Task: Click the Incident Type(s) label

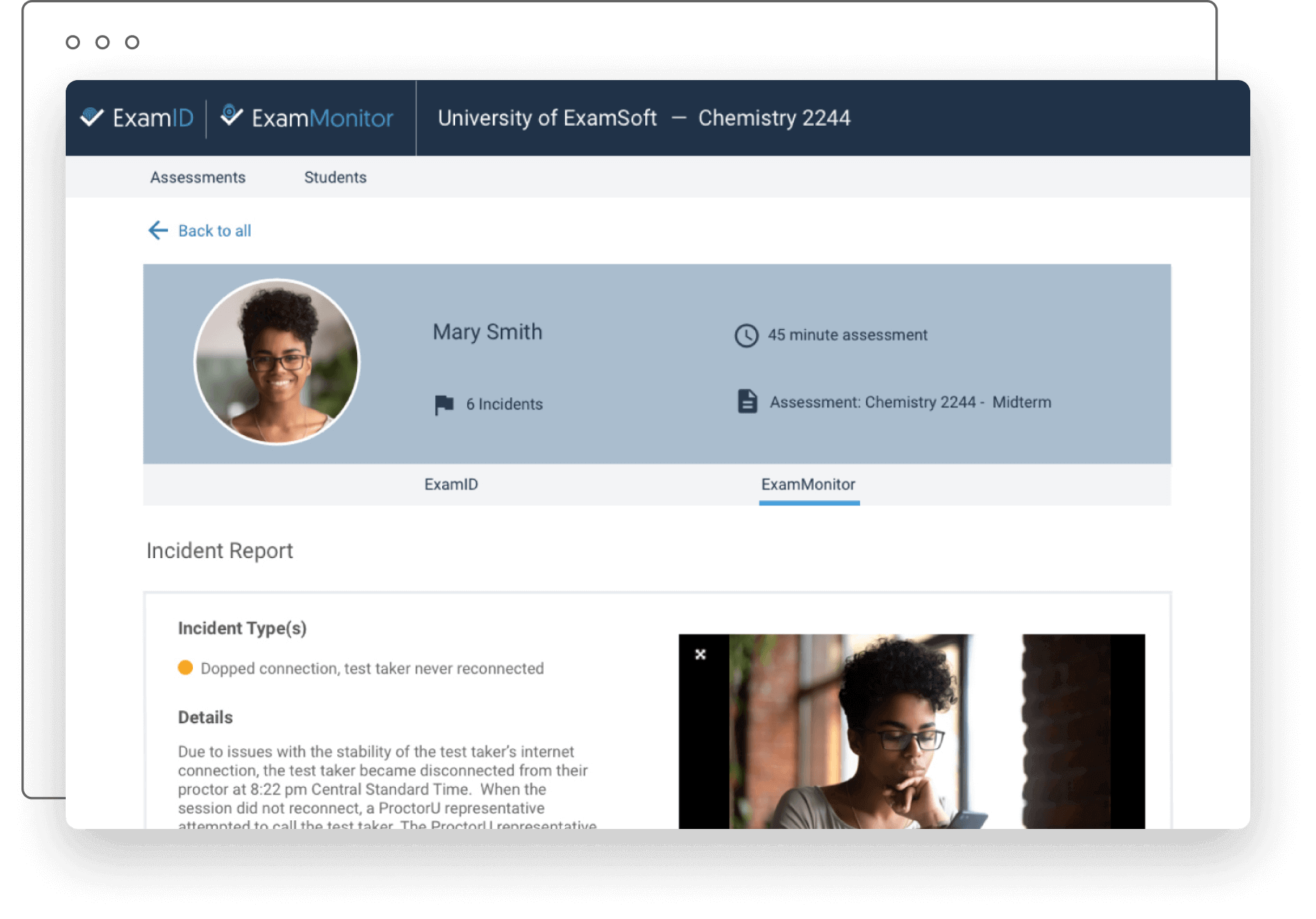Action: click(x=242, y=628)
